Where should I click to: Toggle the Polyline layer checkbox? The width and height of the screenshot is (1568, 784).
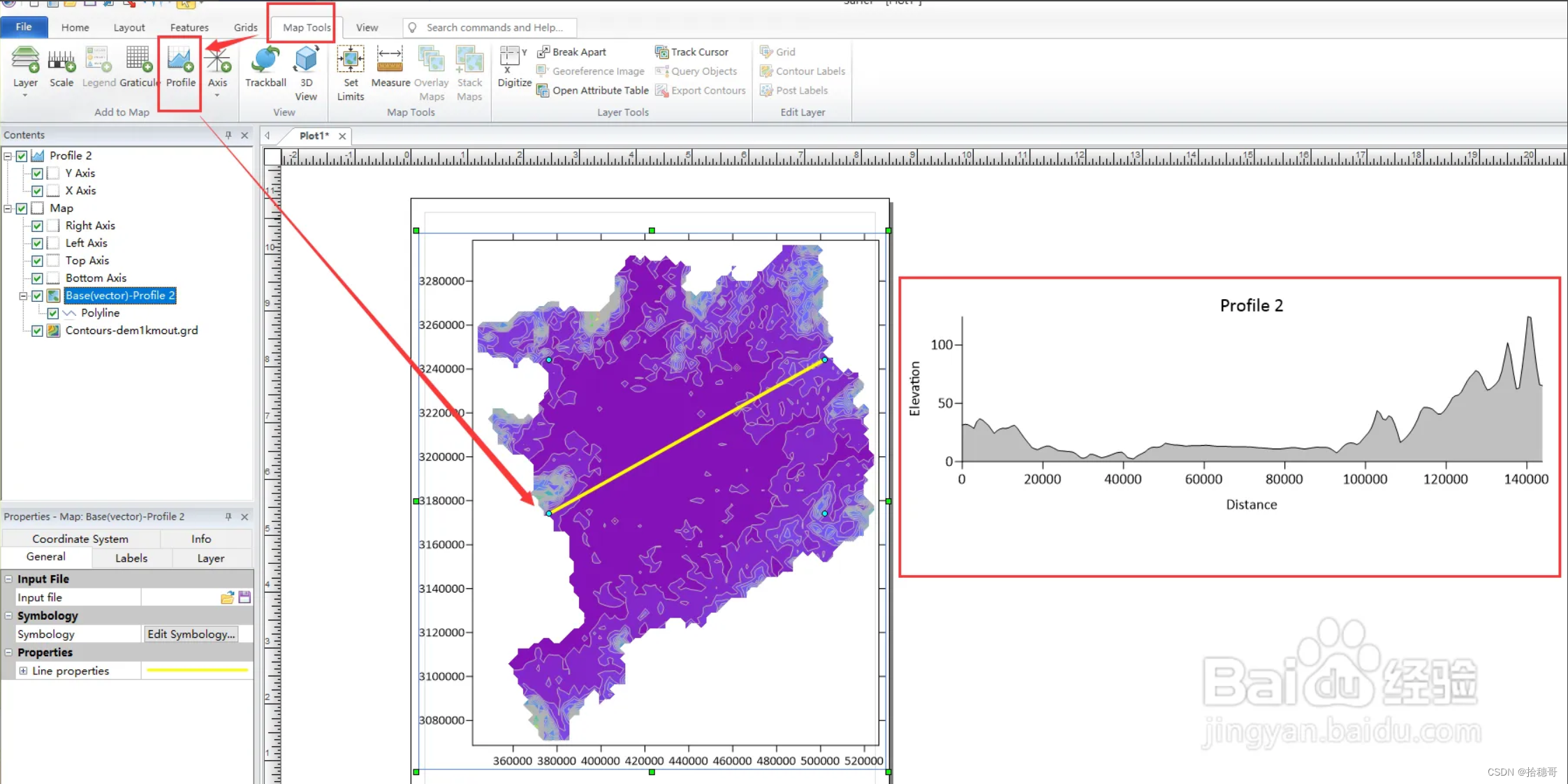pyautogui.click(x=53, y=313)
